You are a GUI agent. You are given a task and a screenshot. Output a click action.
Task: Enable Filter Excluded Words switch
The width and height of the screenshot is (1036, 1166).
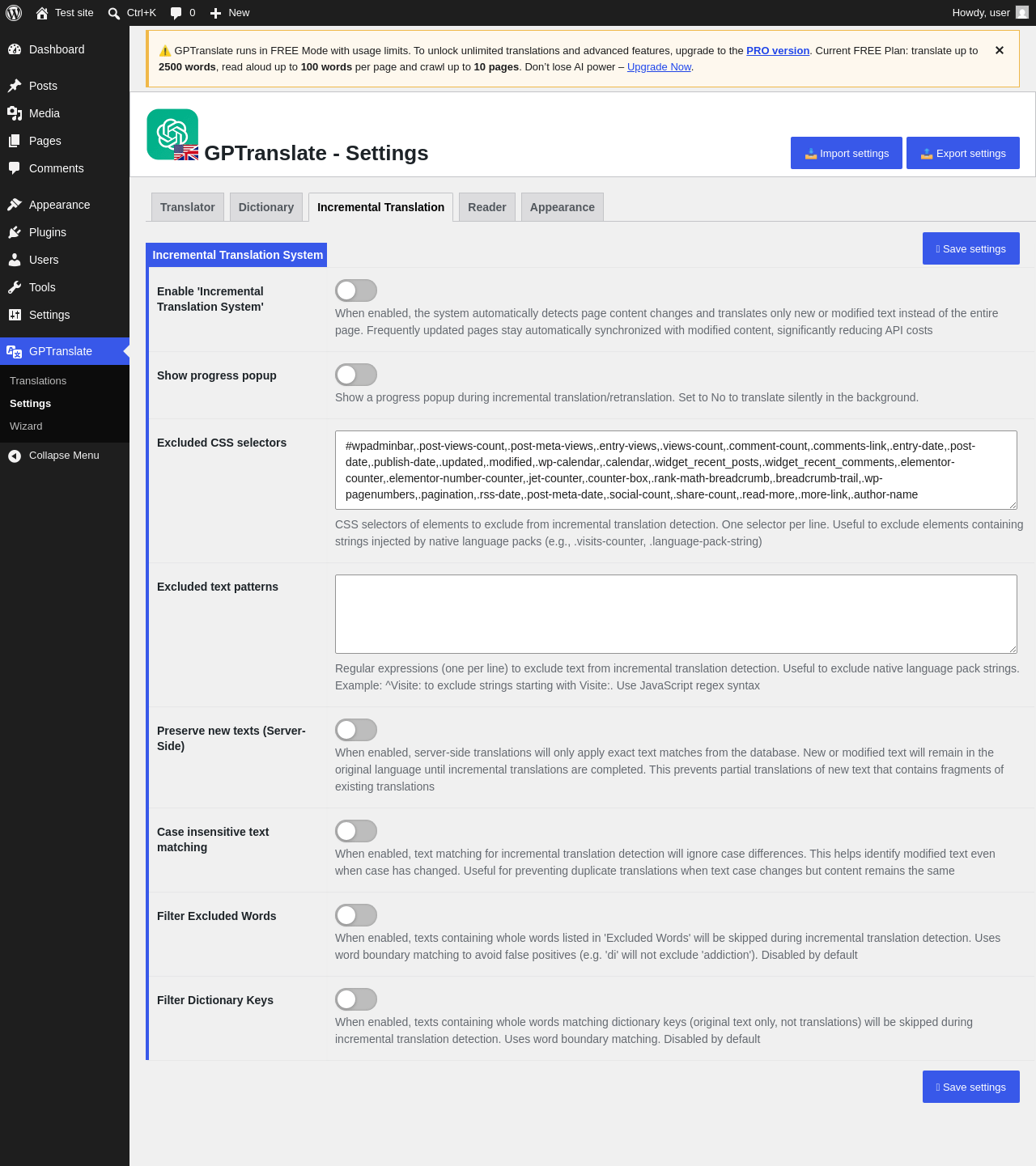pos(356,915)
